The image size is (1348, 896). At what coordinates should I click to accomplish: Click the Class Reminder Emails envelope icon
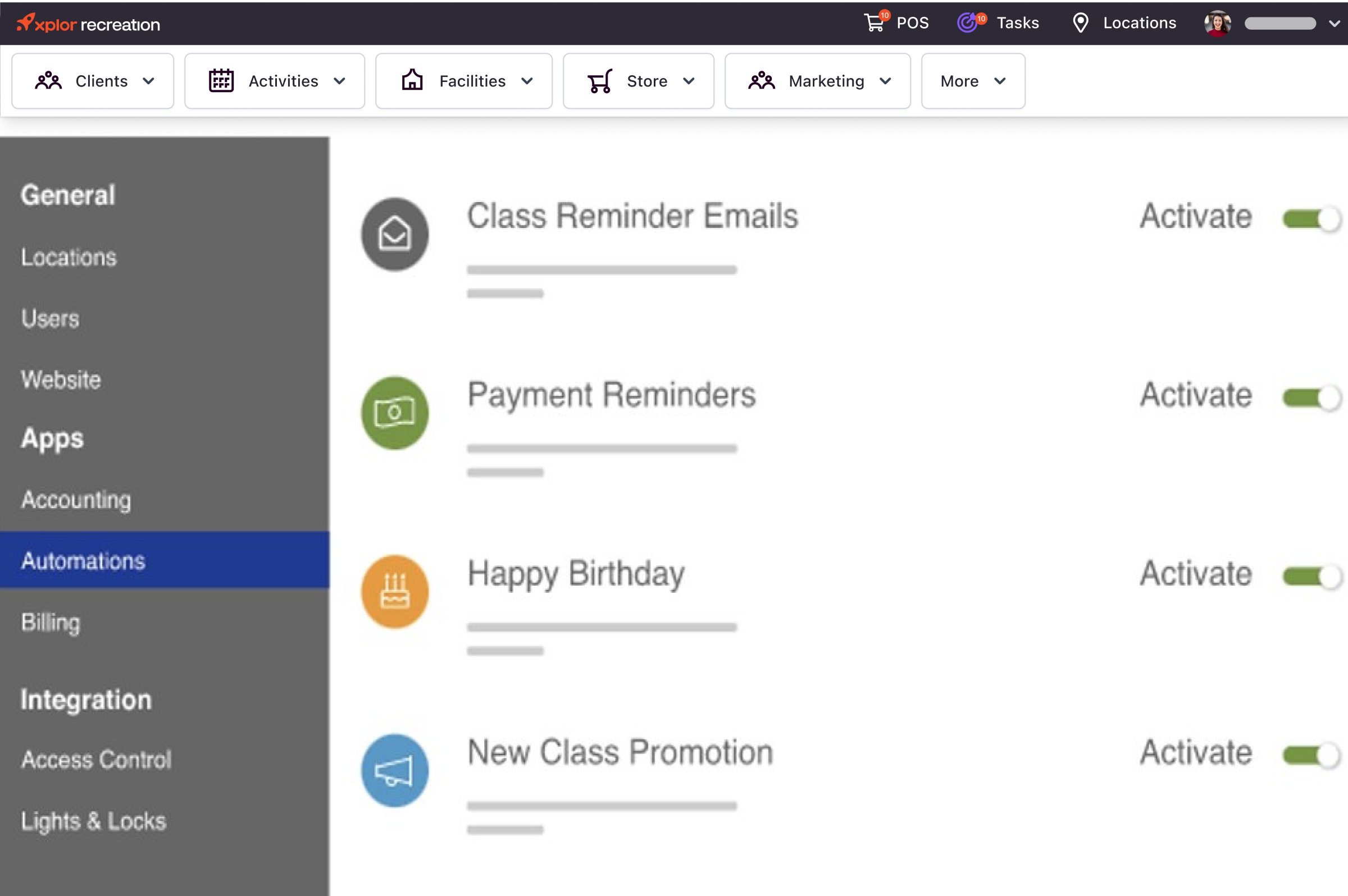394,234
